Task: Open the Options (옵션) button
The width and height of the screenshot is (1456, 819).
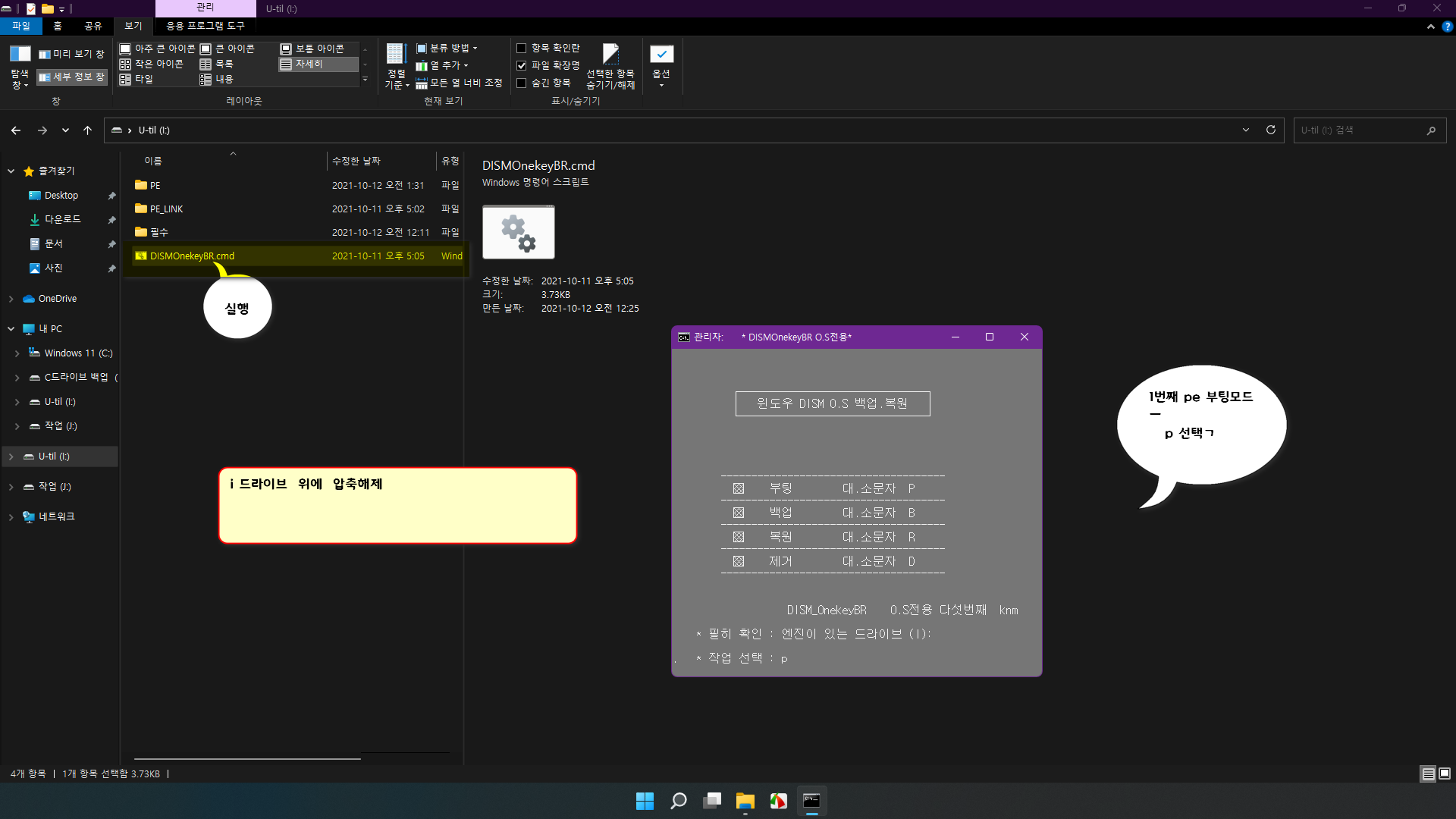Action: (661, 67)
